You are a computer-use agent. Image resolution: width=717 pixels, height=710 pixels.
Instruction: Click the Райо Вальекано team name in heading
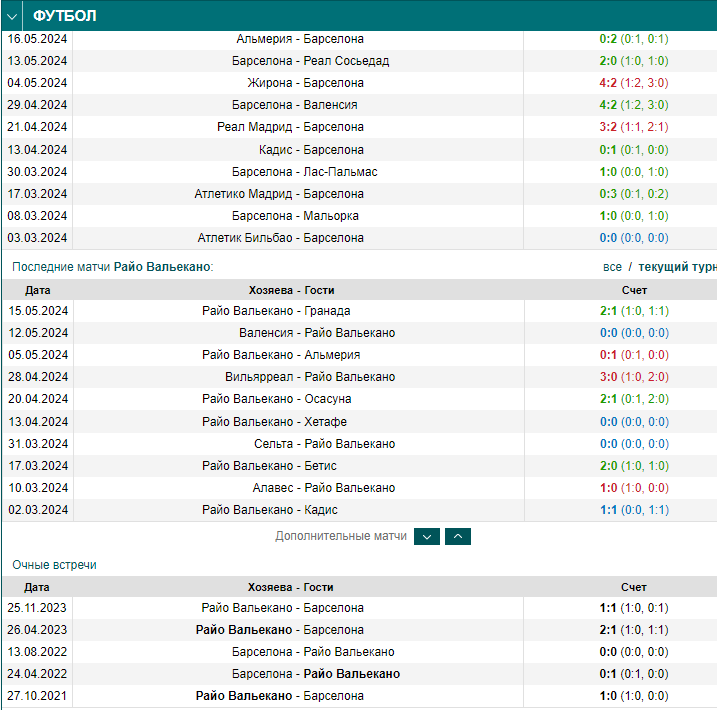point(162,267)
